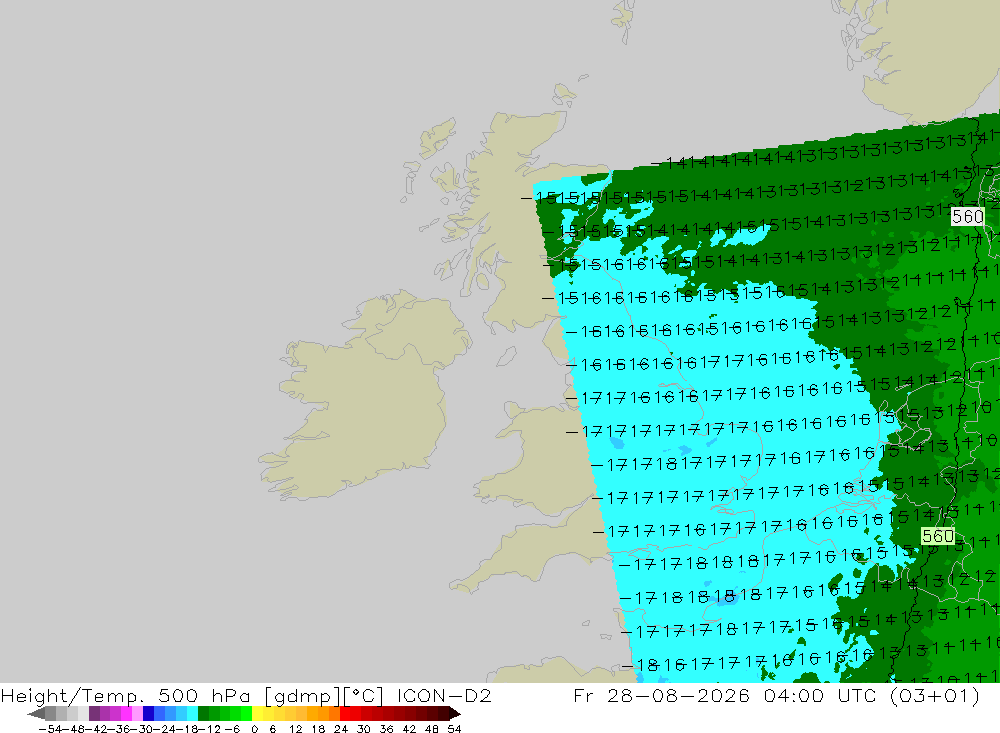
Task: Click the date Fr 28-08-2026
Action: tap(661, 695)
